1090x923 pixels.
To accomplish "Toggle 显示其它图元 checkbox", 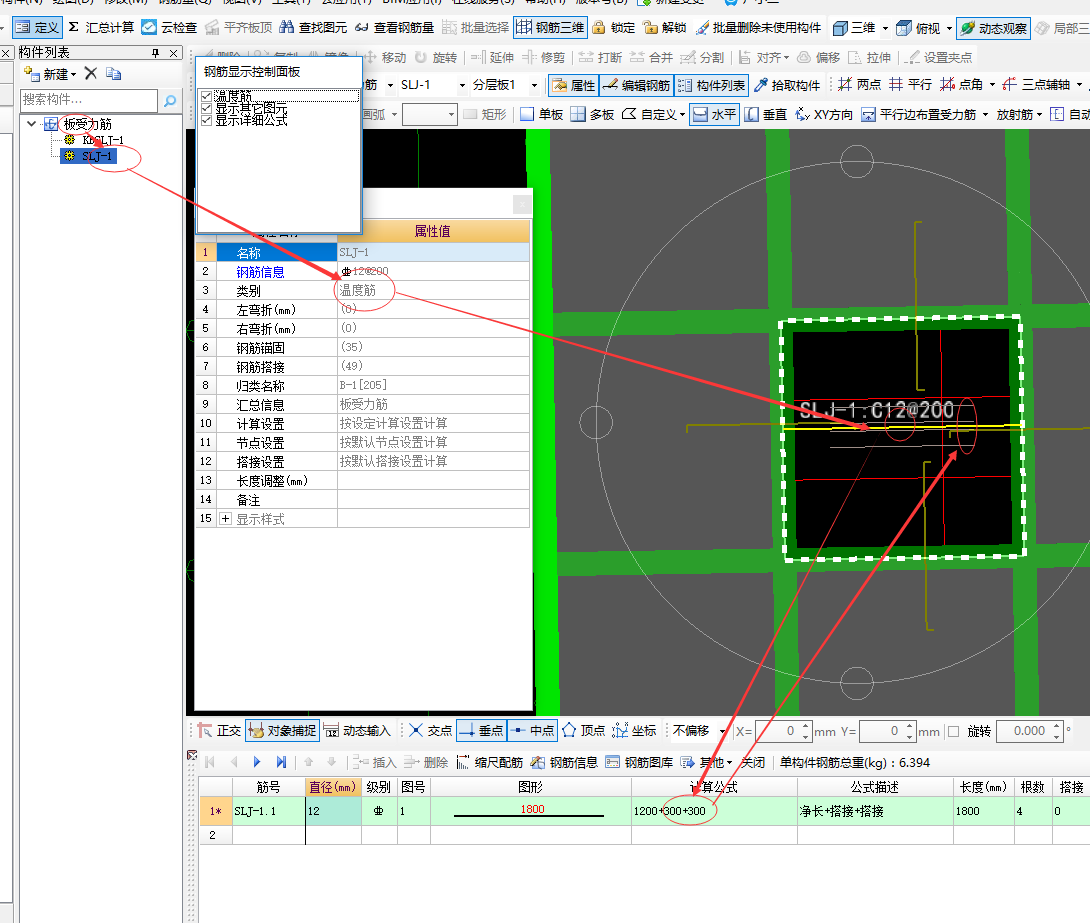I will pos(206,108).
